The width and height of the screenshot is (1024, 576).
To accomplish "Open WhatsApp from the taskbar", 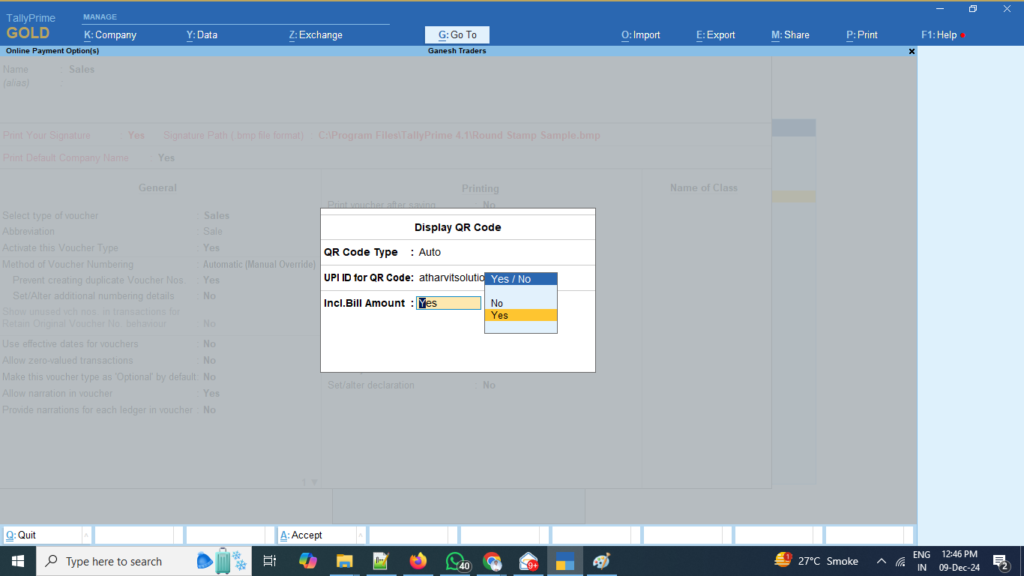I will click(455, 560).
